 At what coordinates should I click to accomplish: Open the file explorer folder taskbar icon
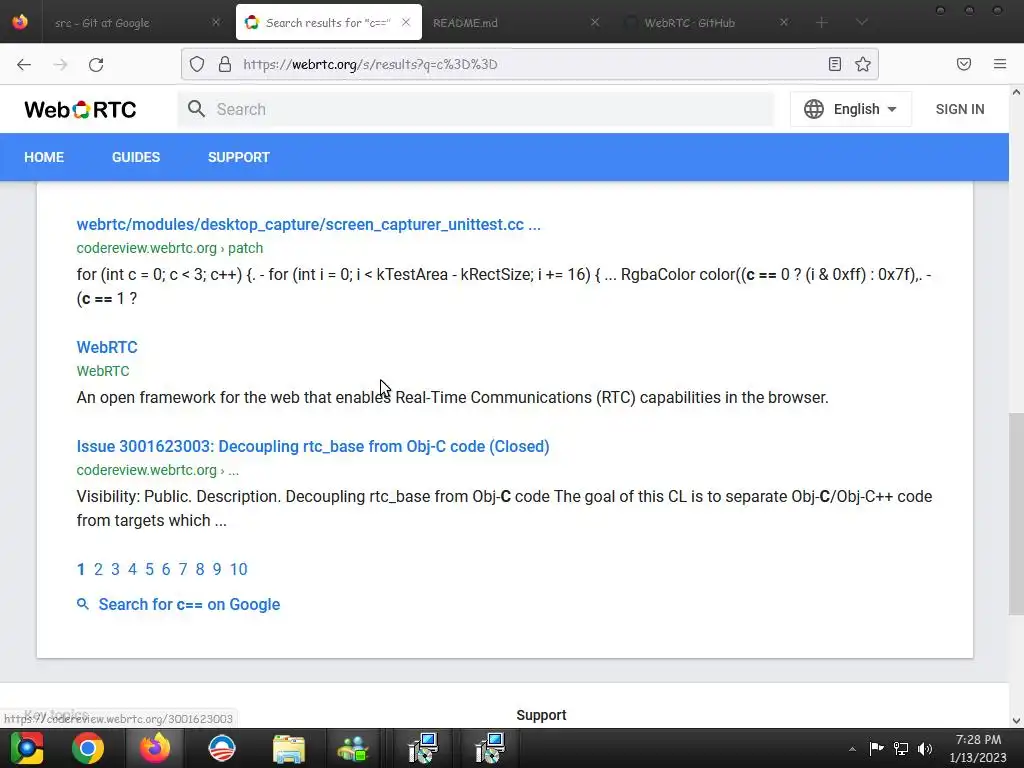289,748
